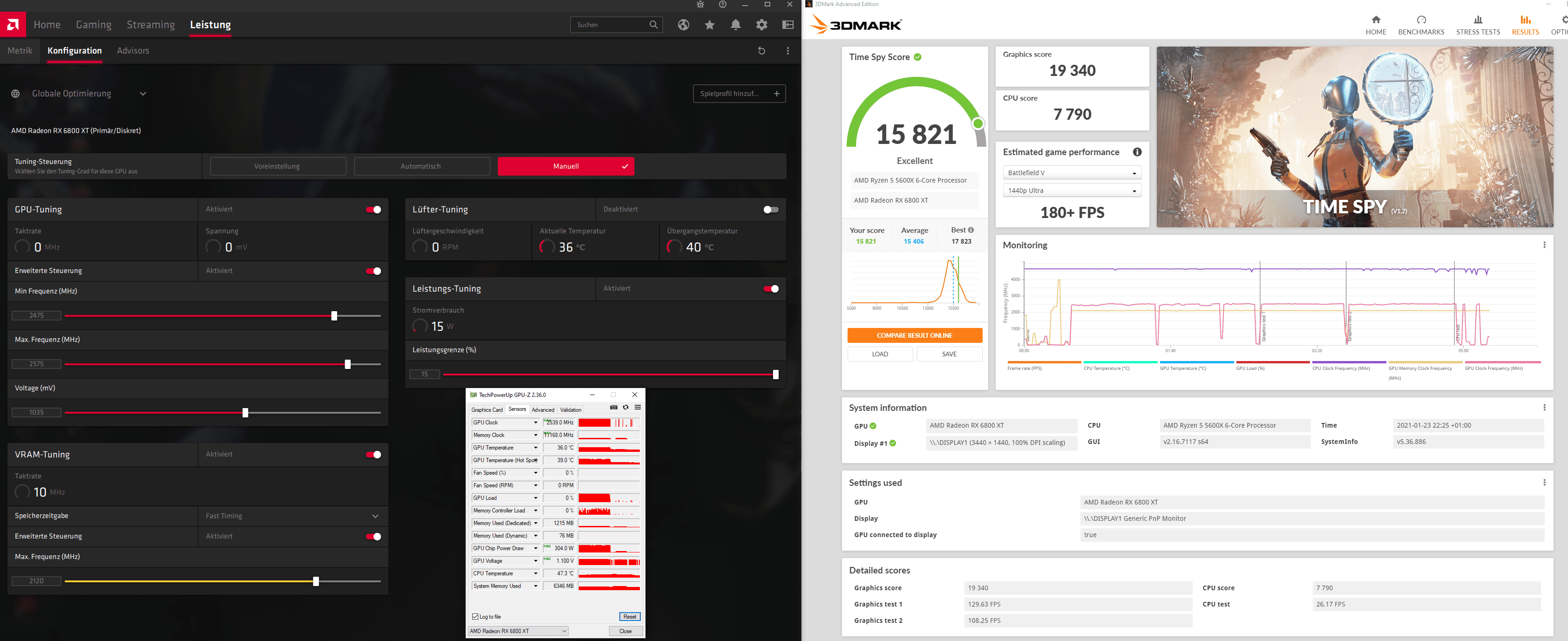Open the web browser globe icon
This screenshot has height=641, width=1568.
684,25
